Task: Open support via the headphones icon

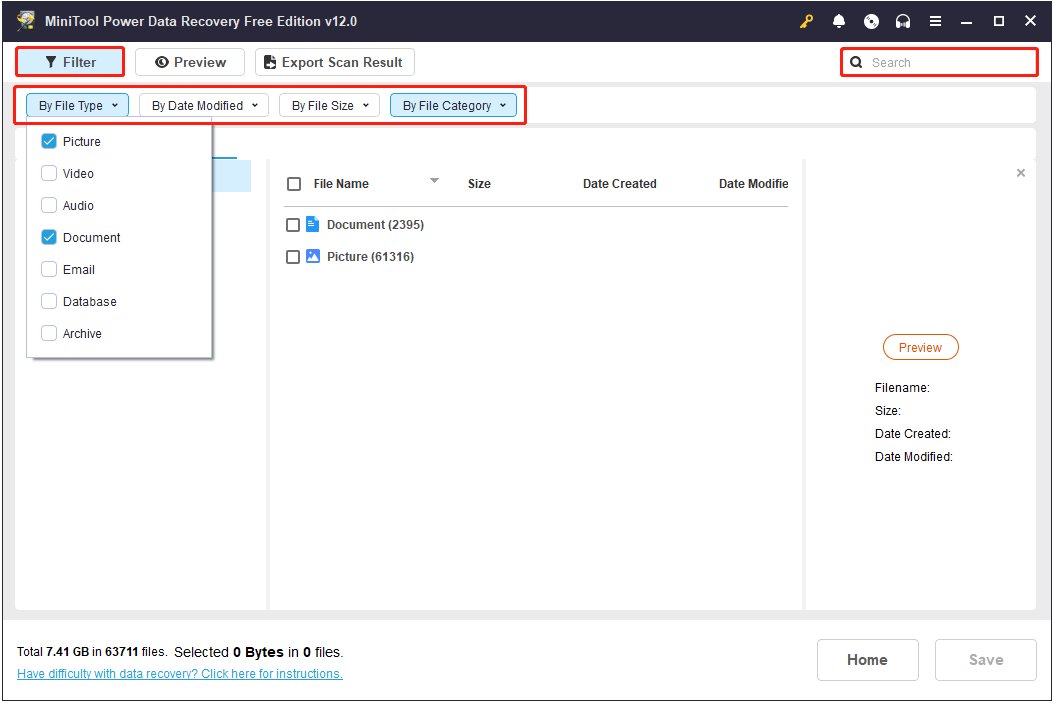Action: [x=903, y=21]
